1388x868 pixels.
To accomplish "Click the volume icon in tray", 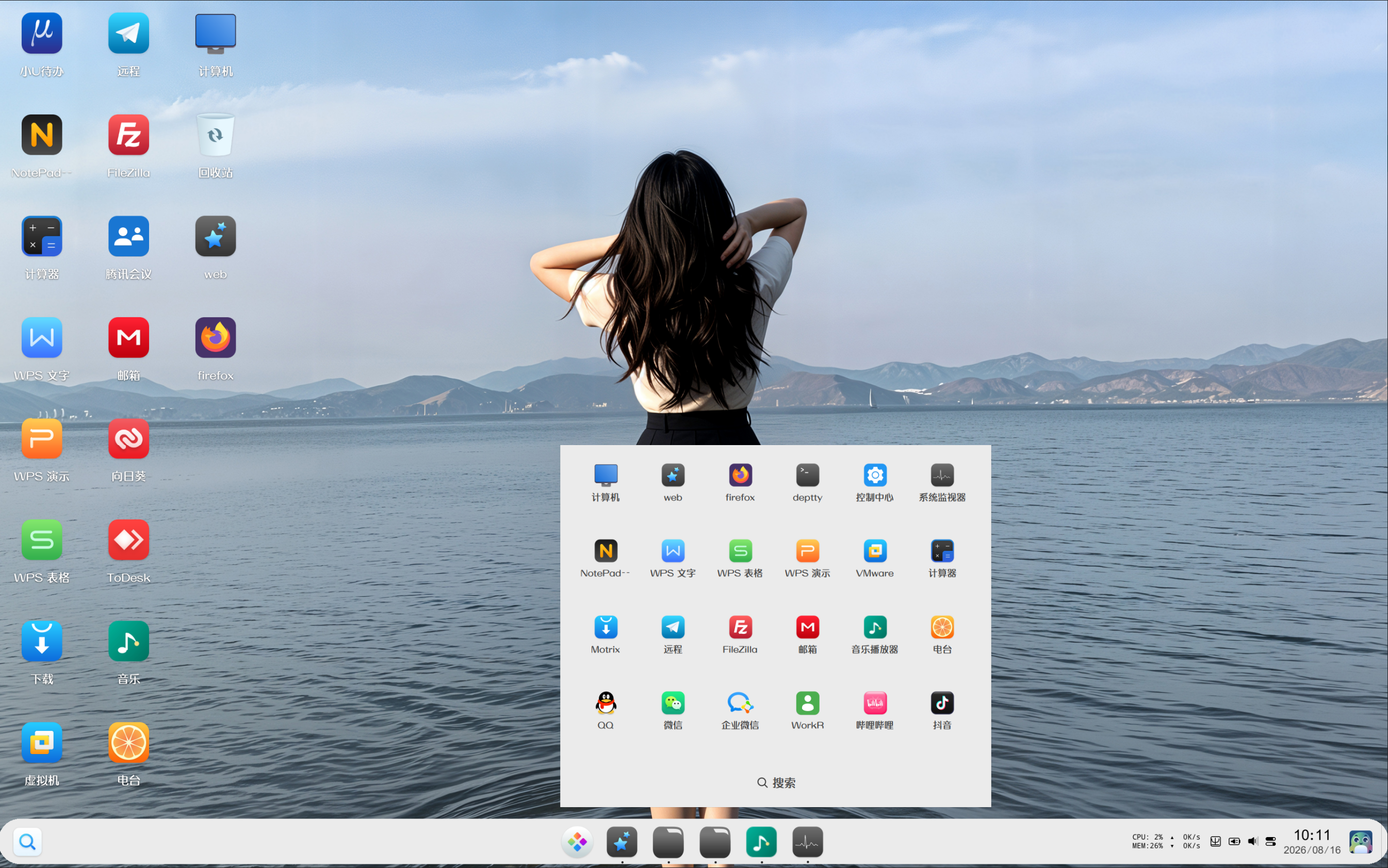I will click(x=1252, y=841).
